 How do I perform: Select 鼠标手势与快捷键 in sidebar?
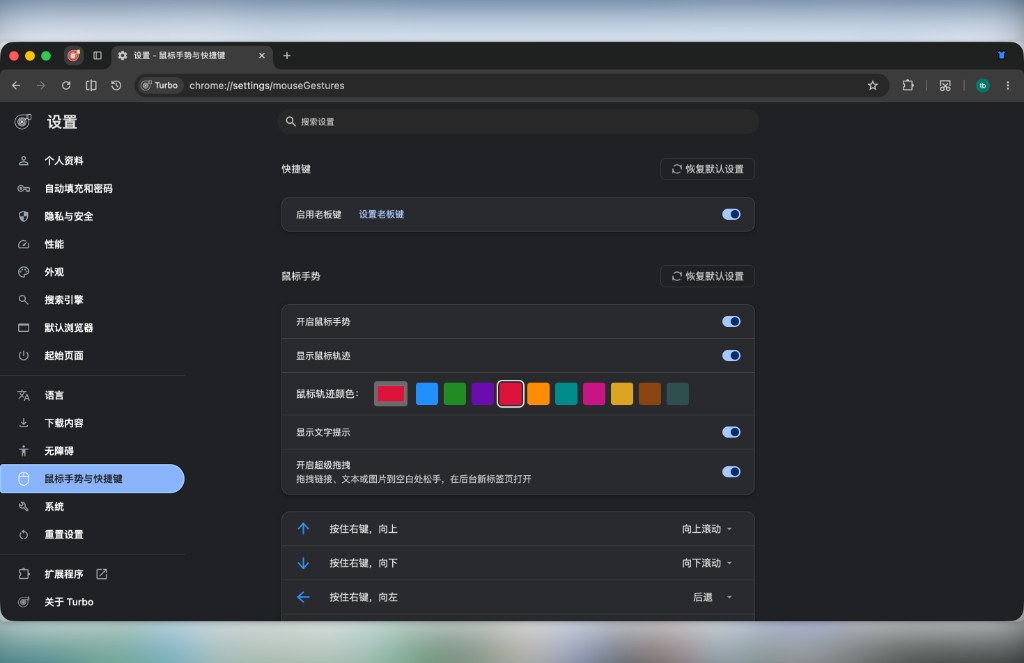click(x=92, y=479)
